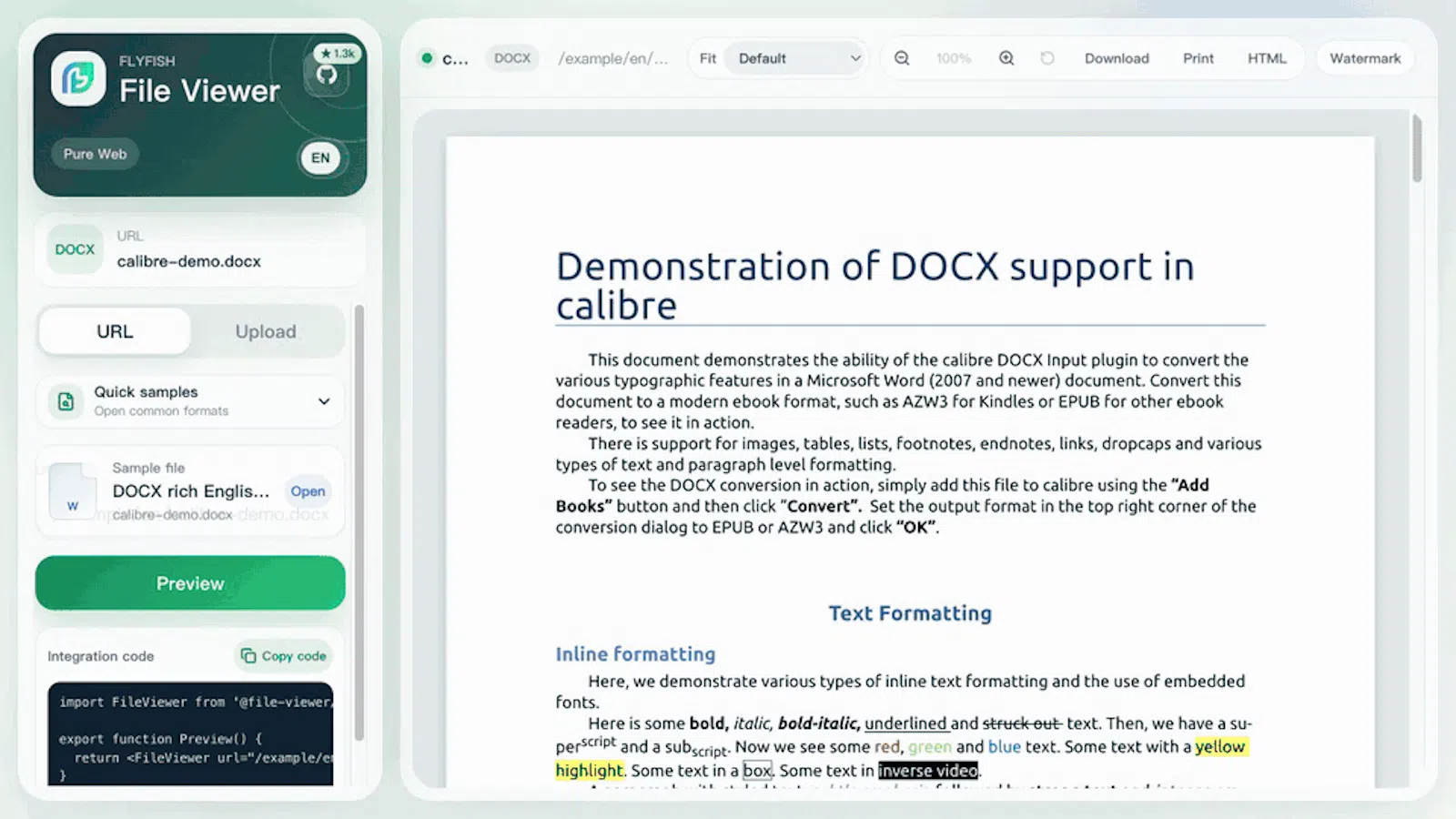Click the green Preview button
This screenshot has height=819, width=1456.
tap(190, 583)
